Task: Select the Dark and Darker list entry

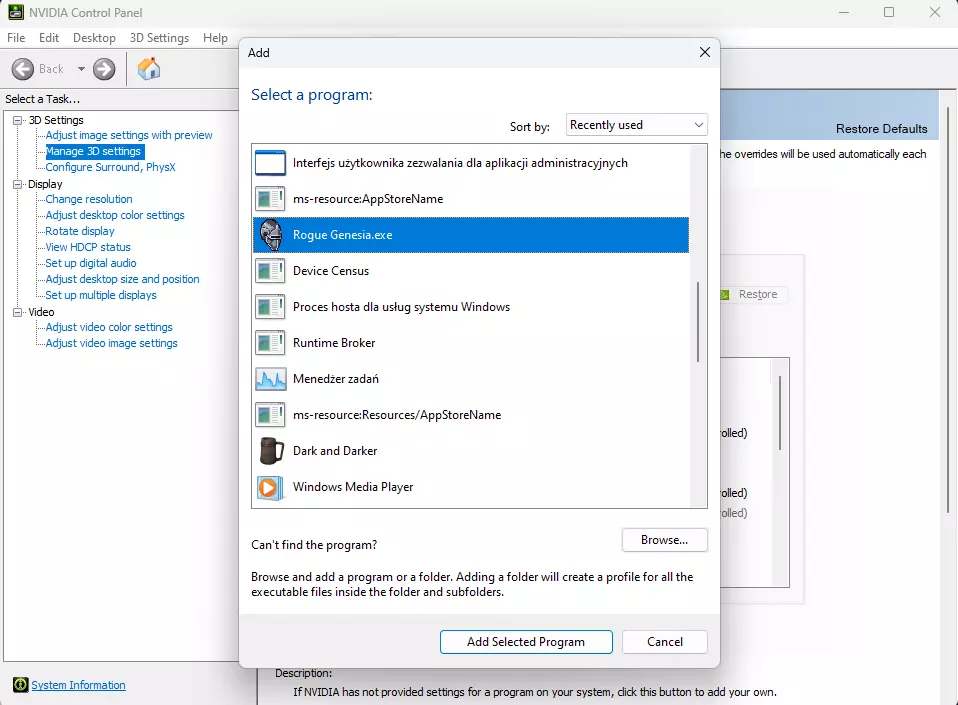Action: (471, 451)
